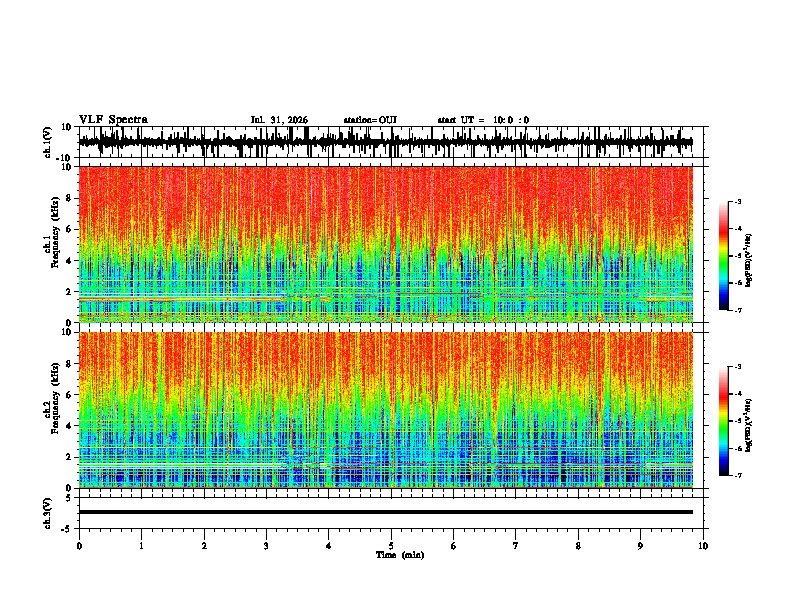Screen dimensions: 792x612
Task: Click the '3' tick on the time axis
Action: (266, 546)
